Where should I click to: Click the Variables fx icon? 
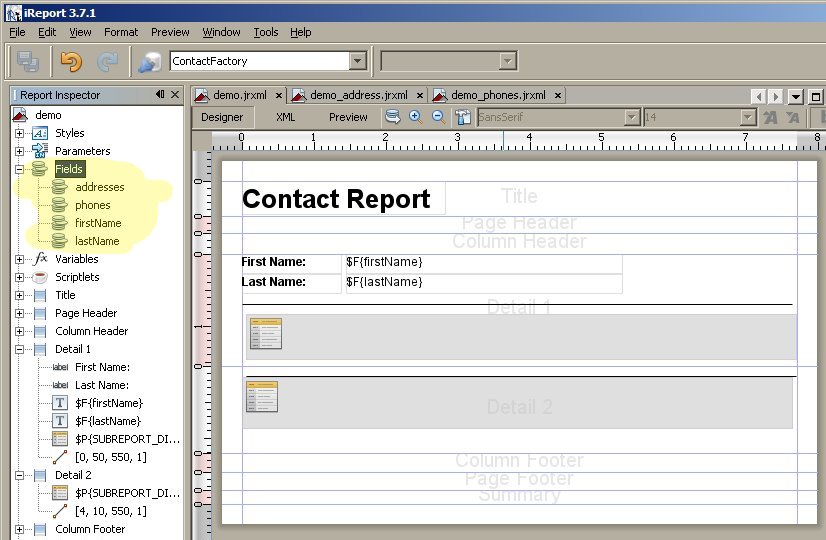click(41, 259)
